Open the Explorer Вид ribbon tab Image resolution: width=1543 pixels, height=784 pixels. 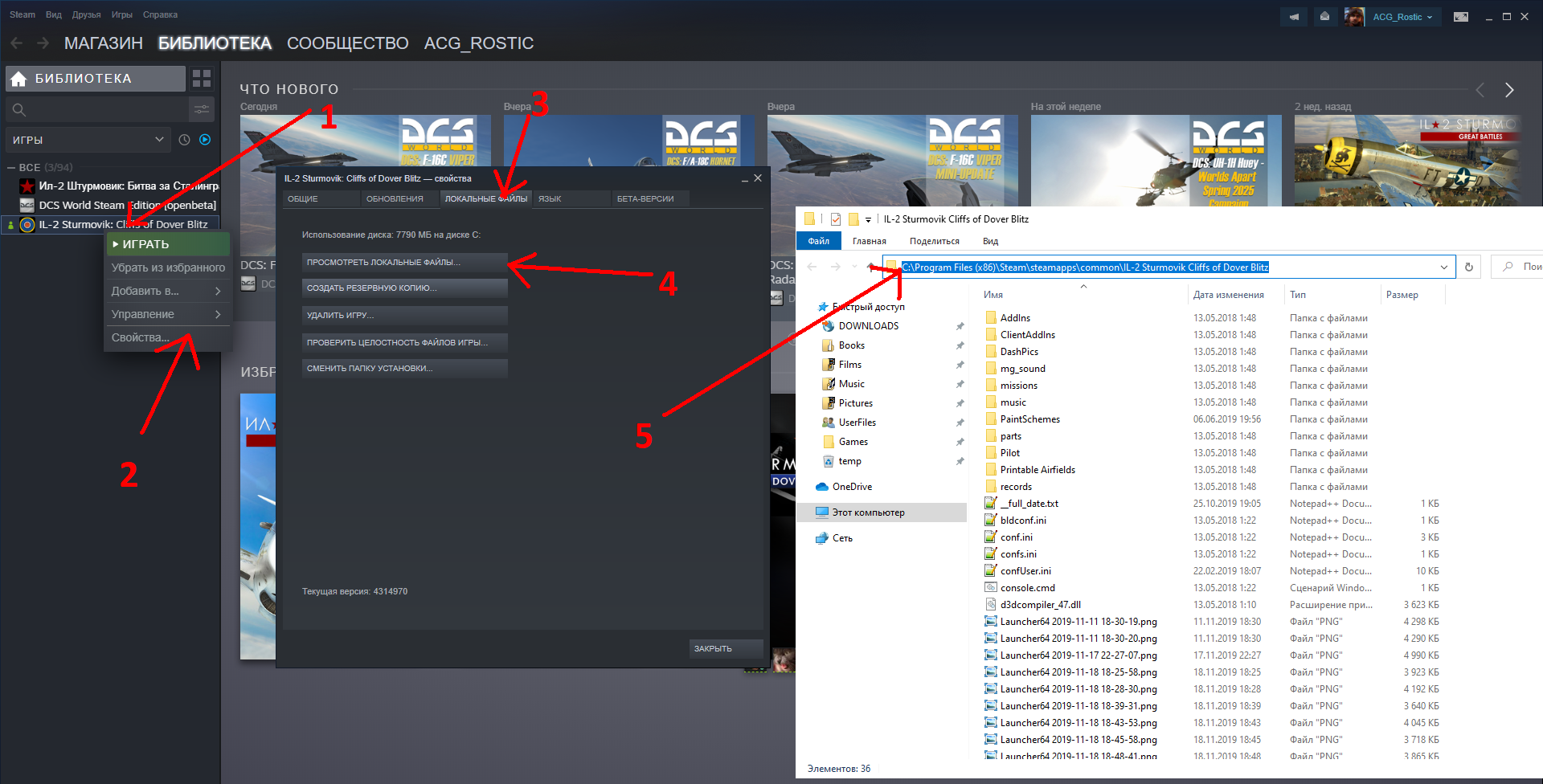[x=990, y=241]
